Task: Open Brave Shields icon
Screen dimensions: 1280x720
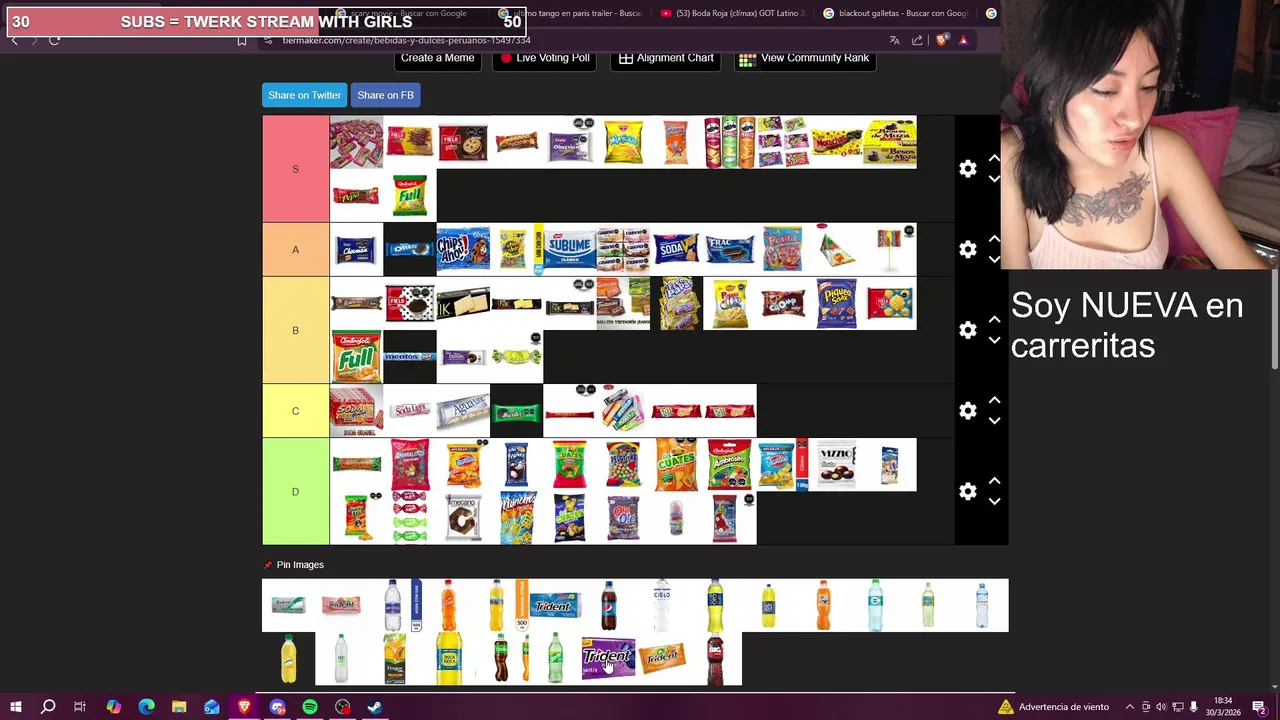Action: [942, 40]
